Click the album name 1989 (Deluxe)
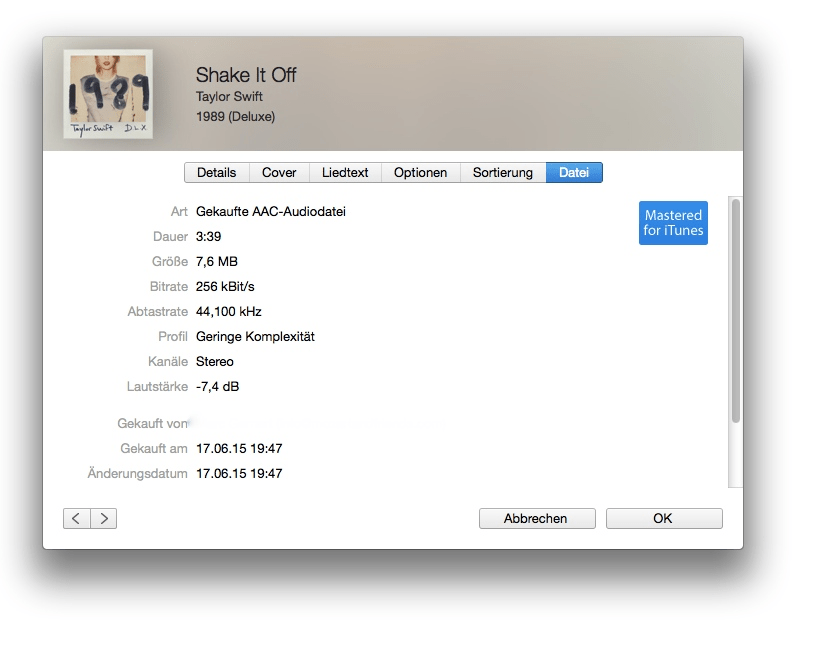This screenshot has height=645, width=819. pyautogui.click(x=236, y=116)
